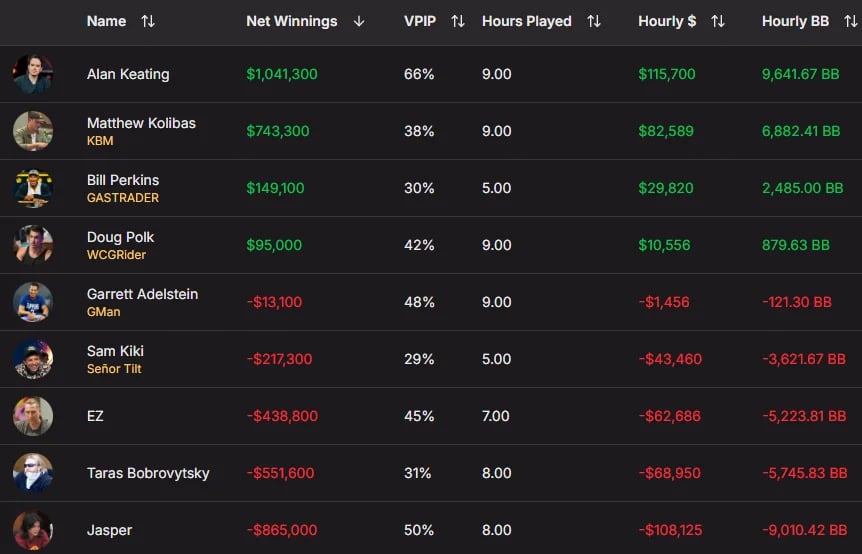
Task: Click the sort arrows next to Hourly BB
Action: tap(850, 21)
